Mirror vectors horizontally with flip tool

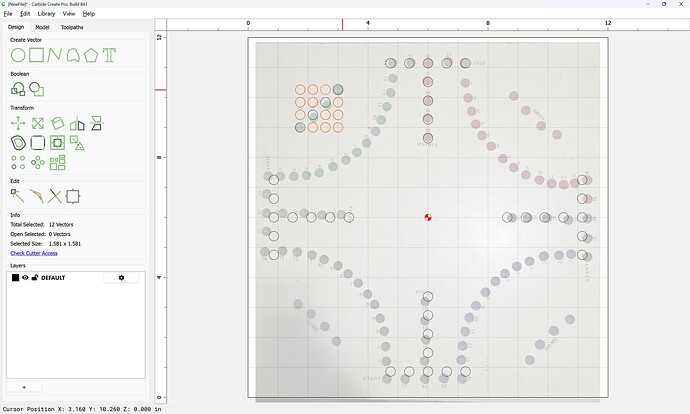coord(77,124)
